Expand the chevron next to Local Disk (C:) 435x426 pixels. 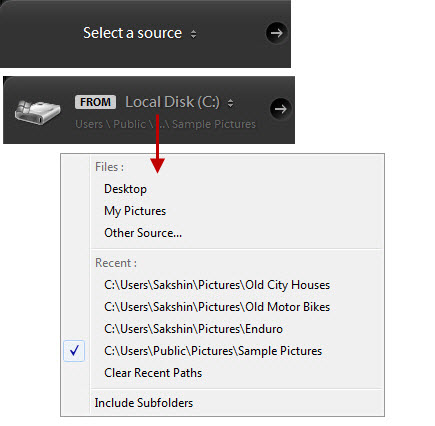pos(230,103)
